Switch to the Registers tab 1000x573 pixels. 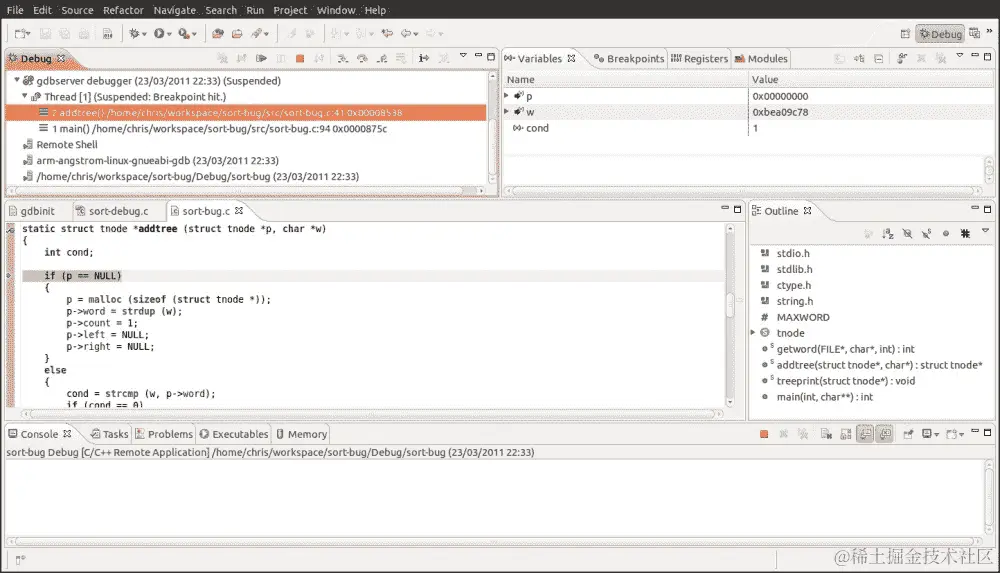click(x=699, y=58)
